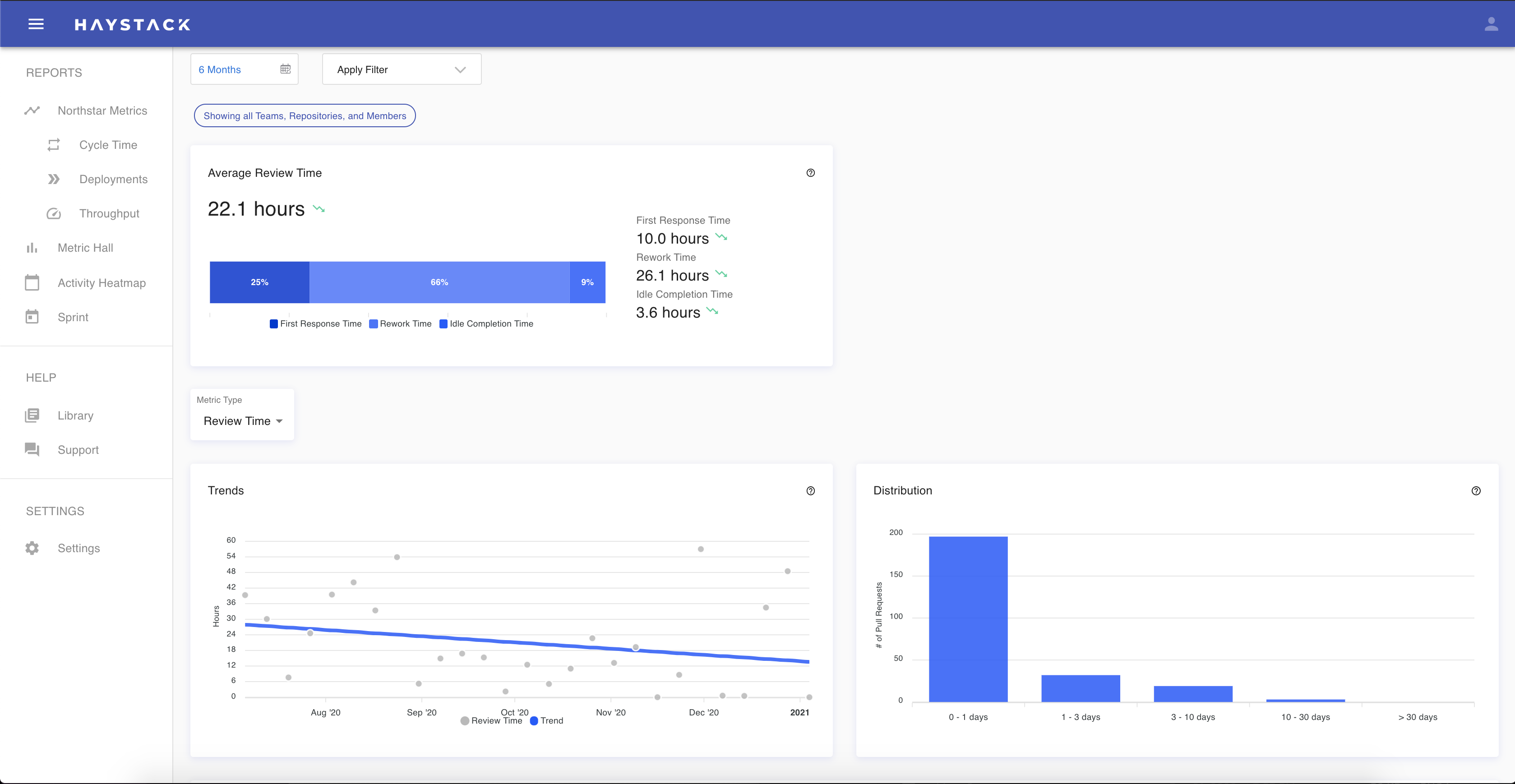Toggle the First Response Time legend item
Screen dimensions: 1515x784
(315, 323)
